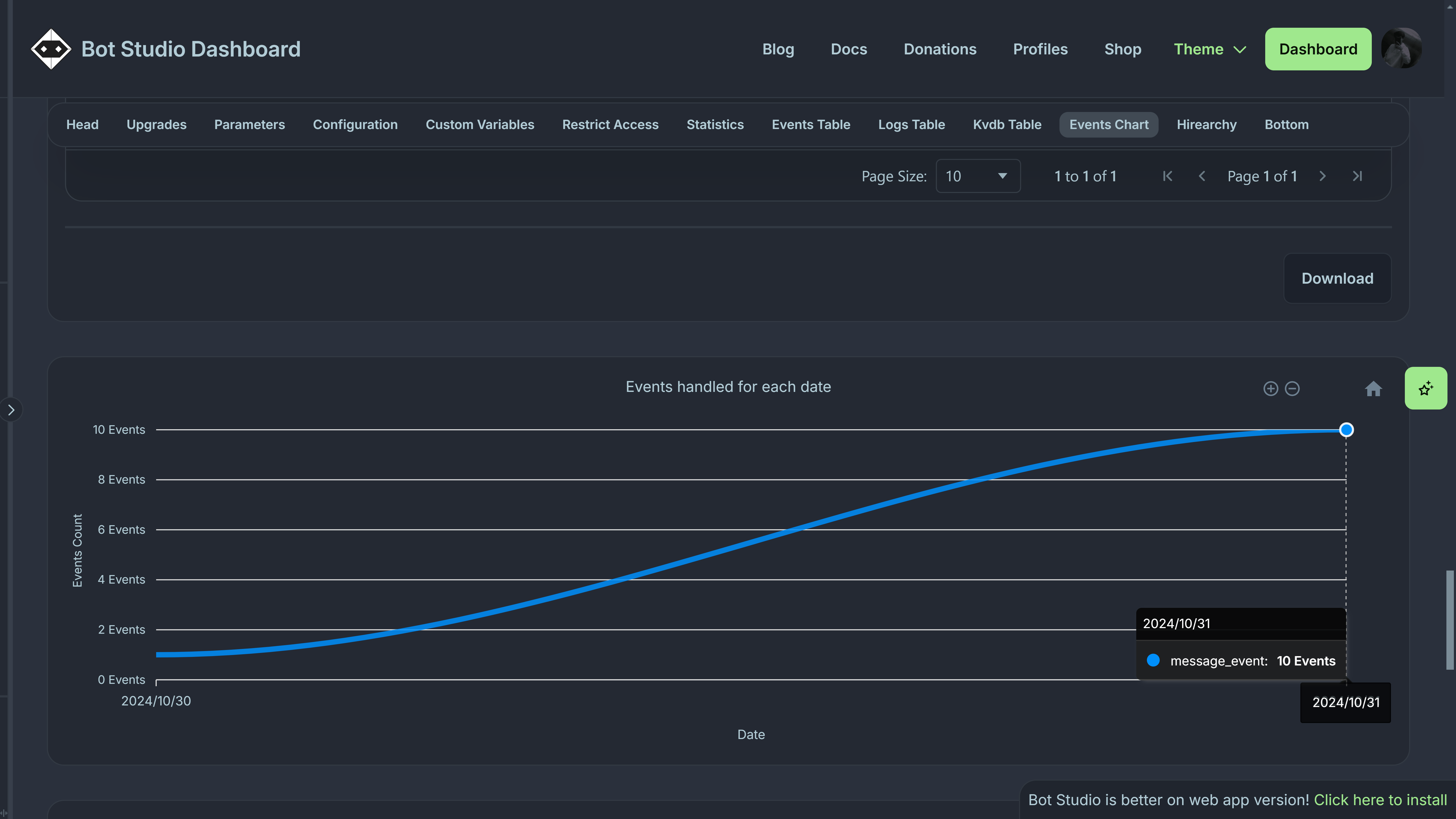The height and width of the screenshot is (819, 1456).
Task: Click the zoom-in icon on Events Chart
Action: [x=1270, y=388]
